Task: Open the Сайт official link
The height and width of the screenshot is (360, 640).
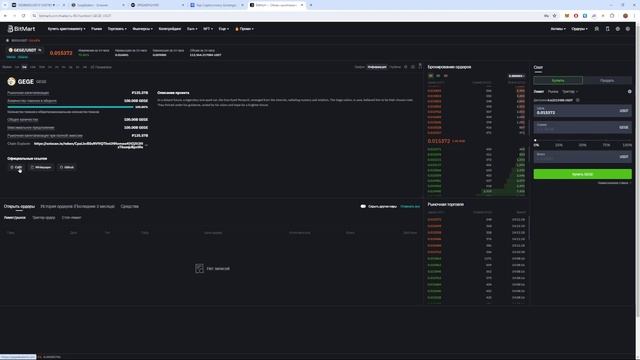Action: [x=16, y=167]
